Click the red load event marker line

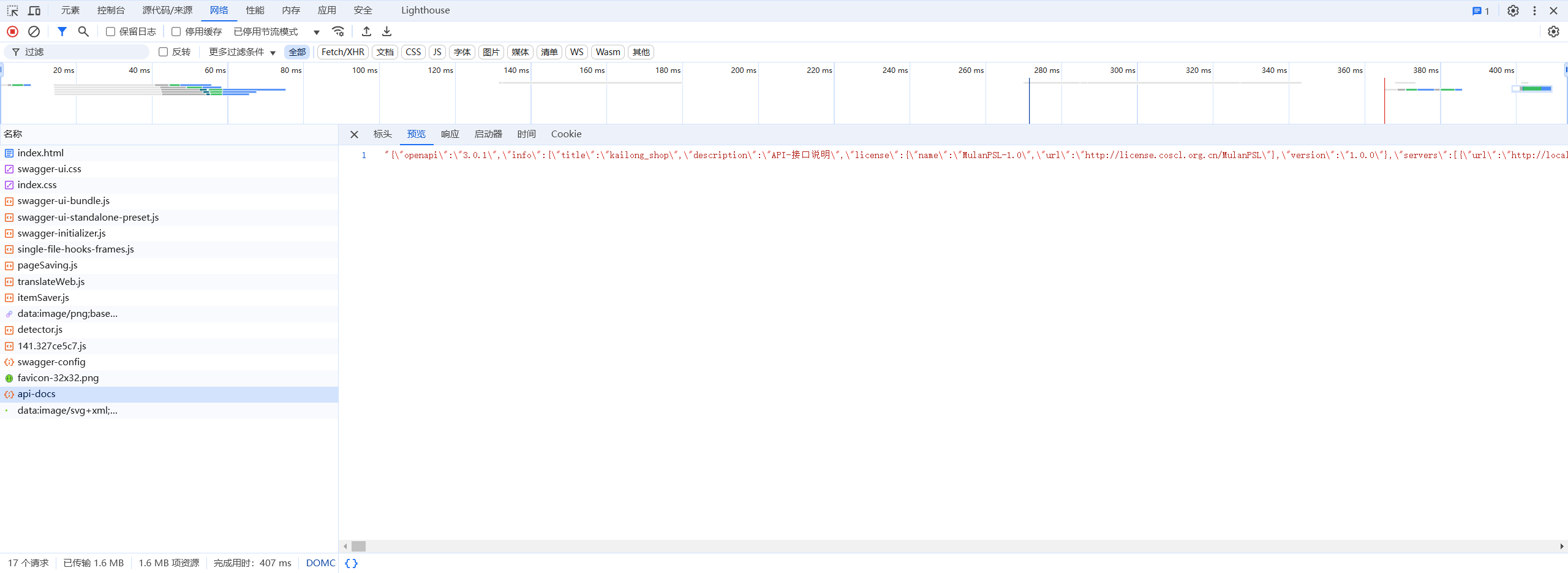coord(1384,101)
